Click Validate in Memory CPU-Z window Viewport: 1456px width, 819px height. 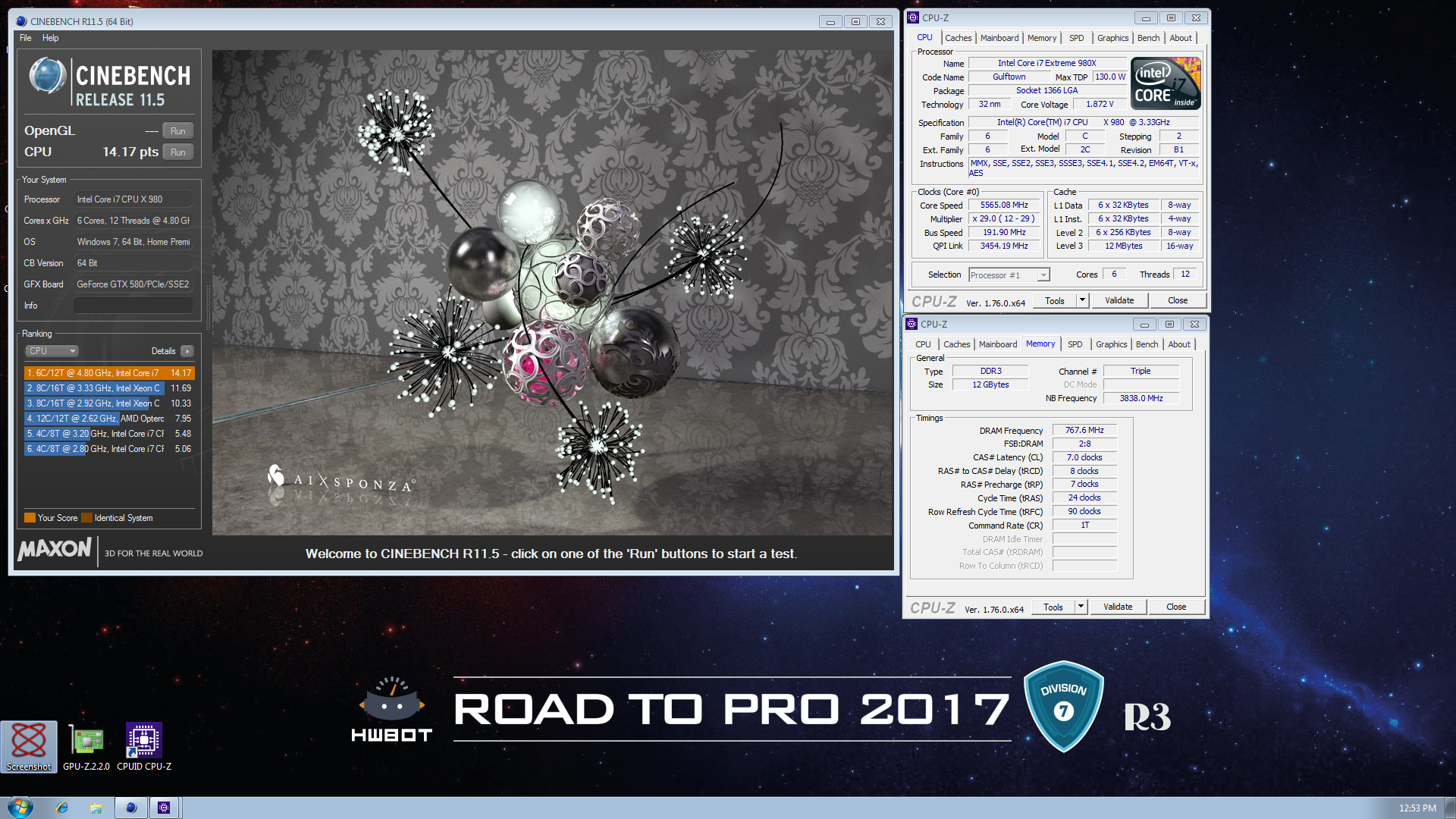(1118, 607)
